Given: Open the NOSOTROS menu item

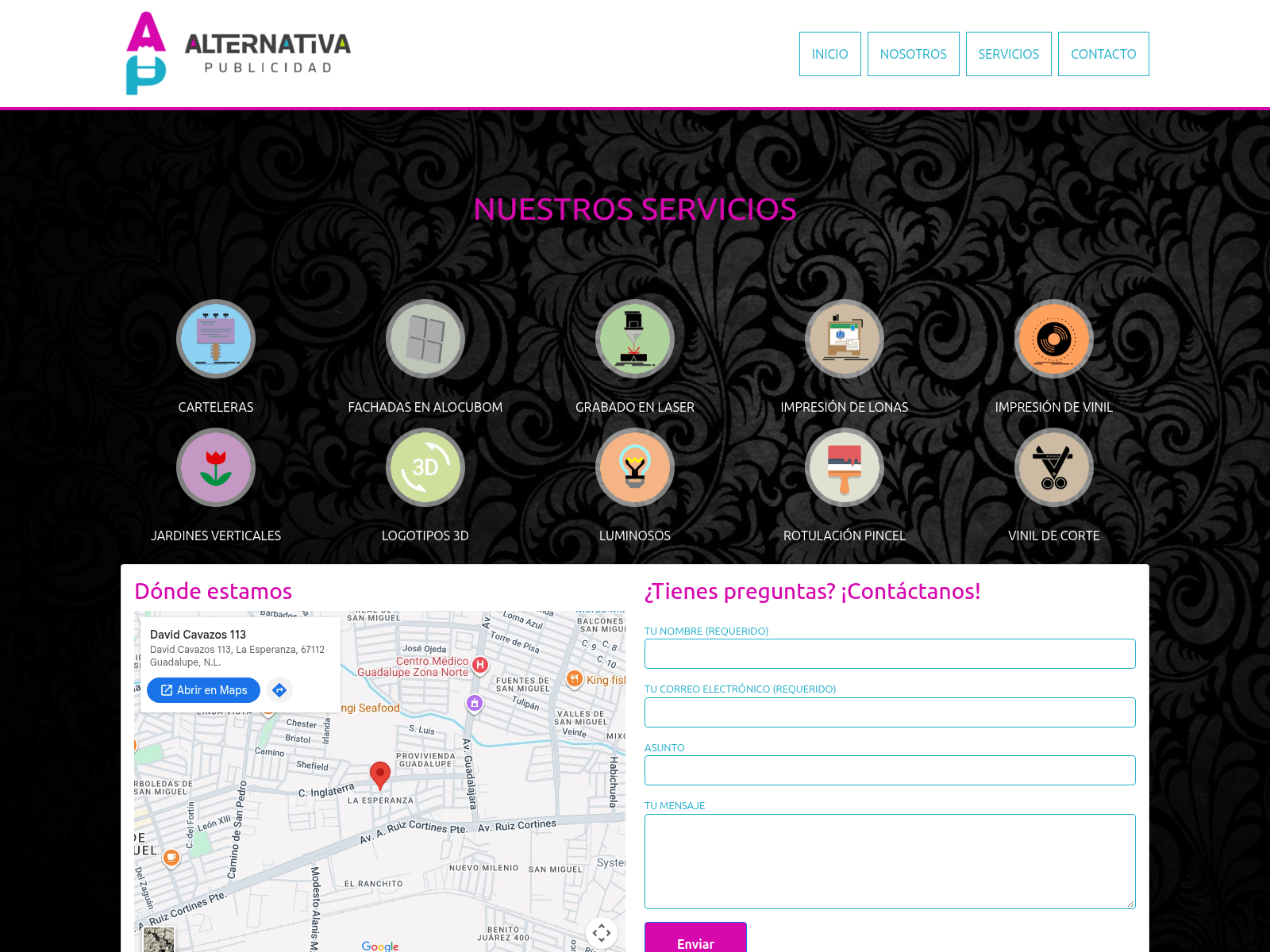Looking at the screenshot, I should 914,54.
